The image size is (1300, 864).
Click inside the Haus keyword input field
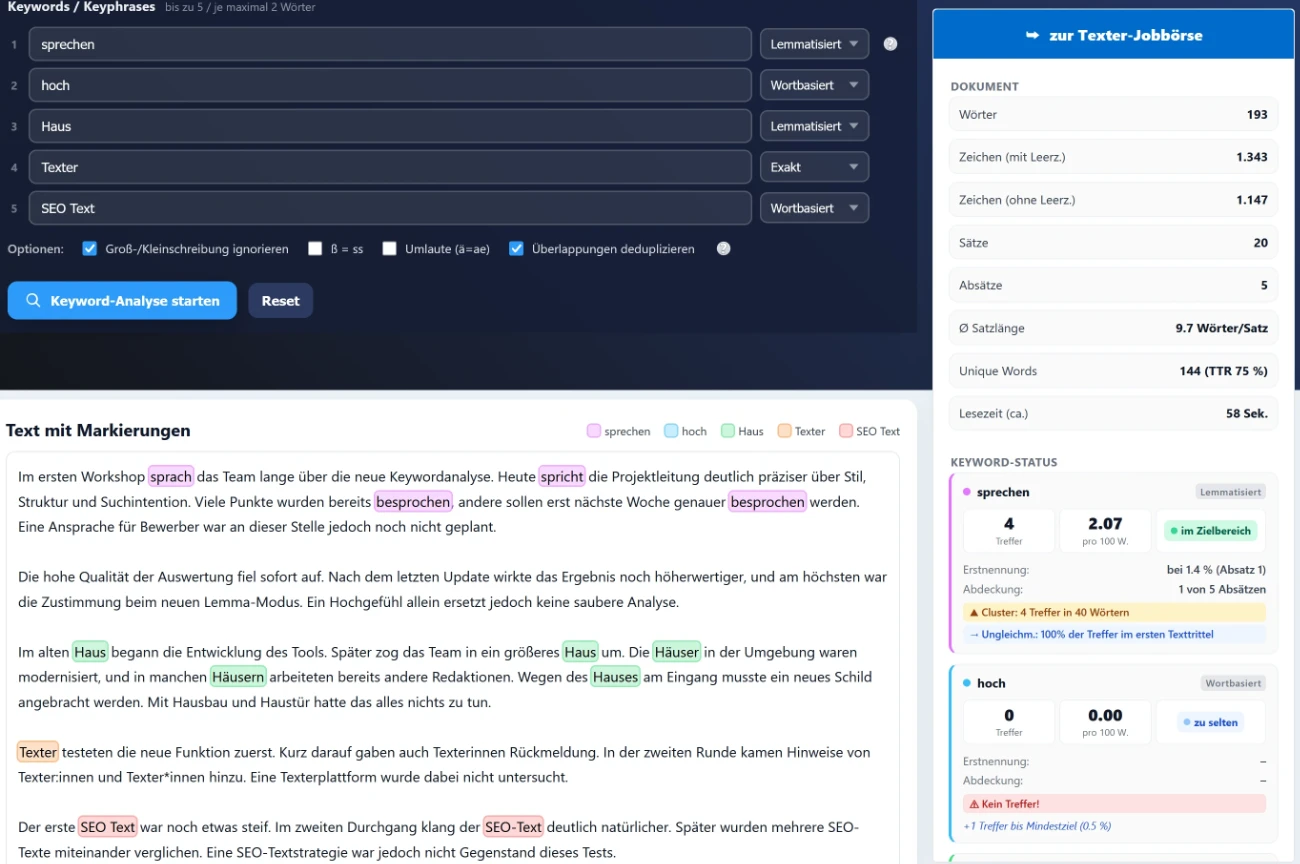point(390,125)
